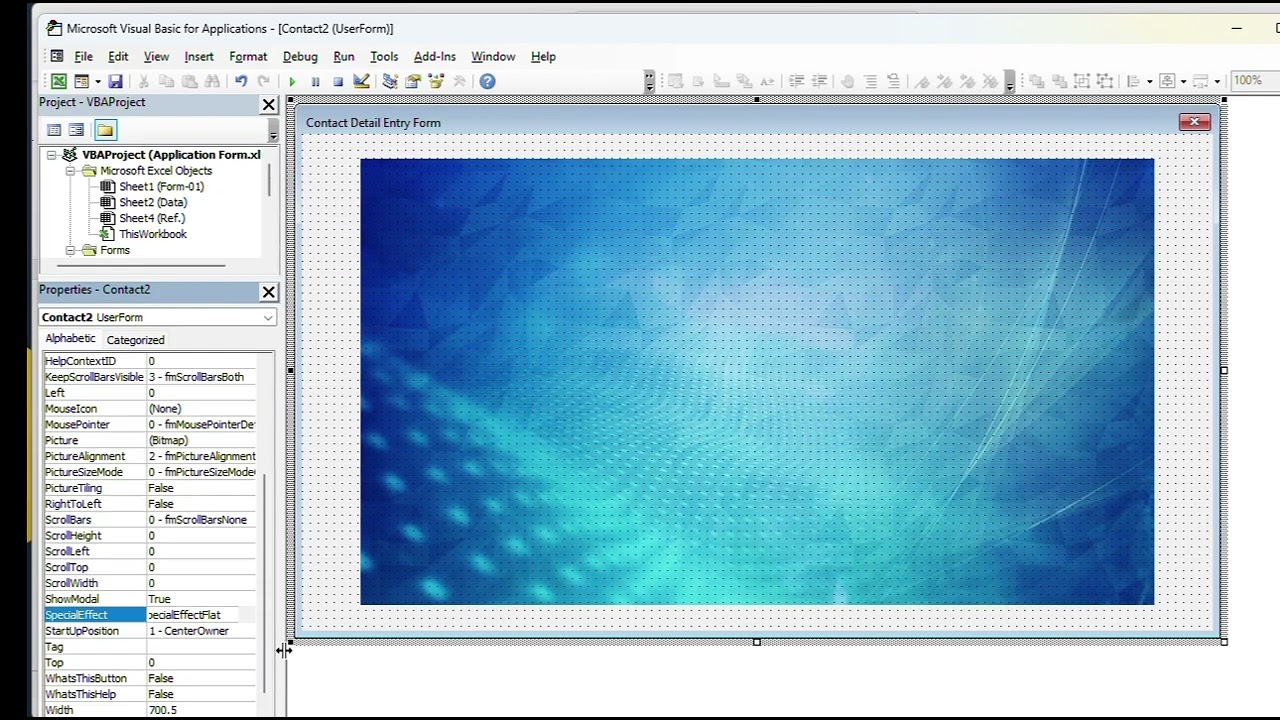Screen dimensions: 1280x720
Task: Toggle Folders icon in Project panel
Action: [x=105, y=130]
